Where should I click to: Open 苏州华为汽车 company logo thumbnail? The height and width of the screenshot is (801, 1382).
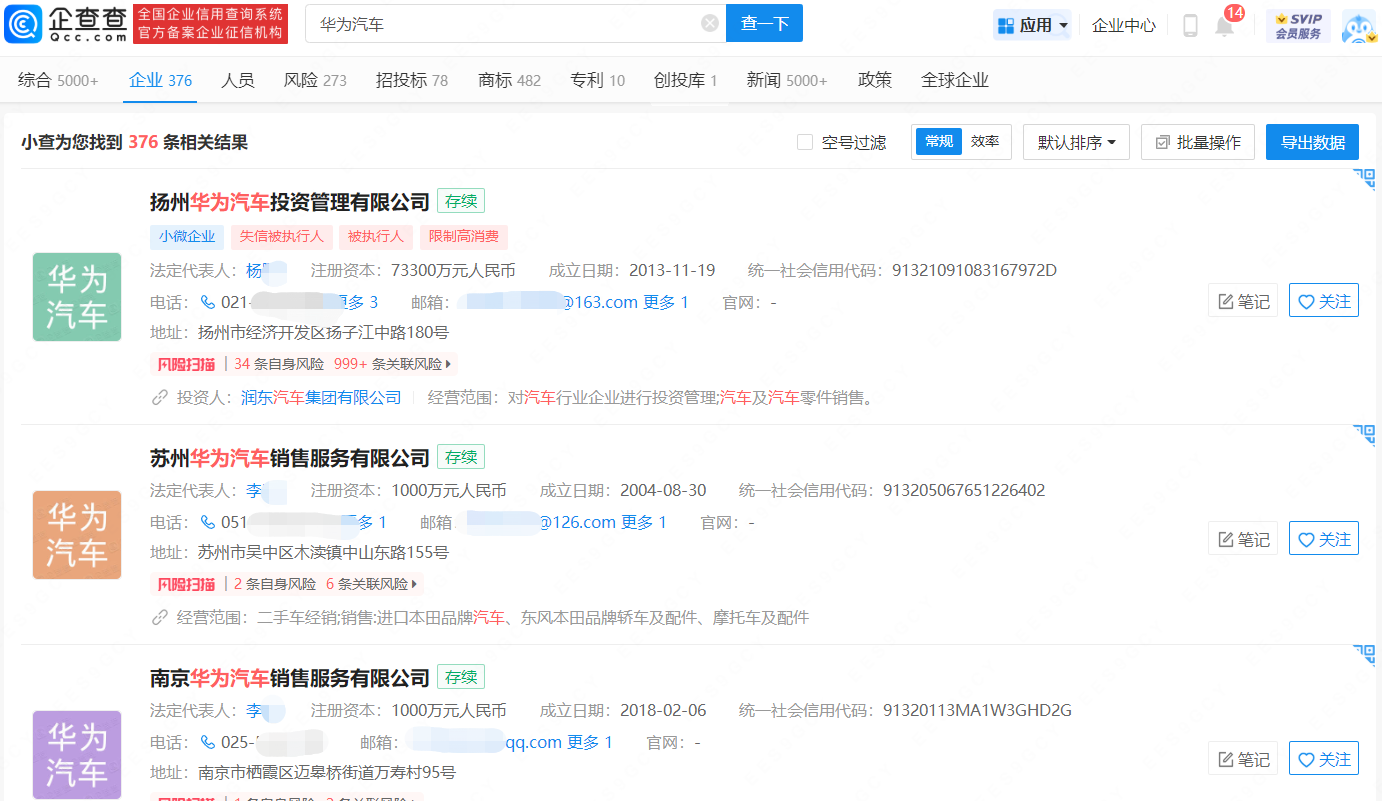coord(77,535)
